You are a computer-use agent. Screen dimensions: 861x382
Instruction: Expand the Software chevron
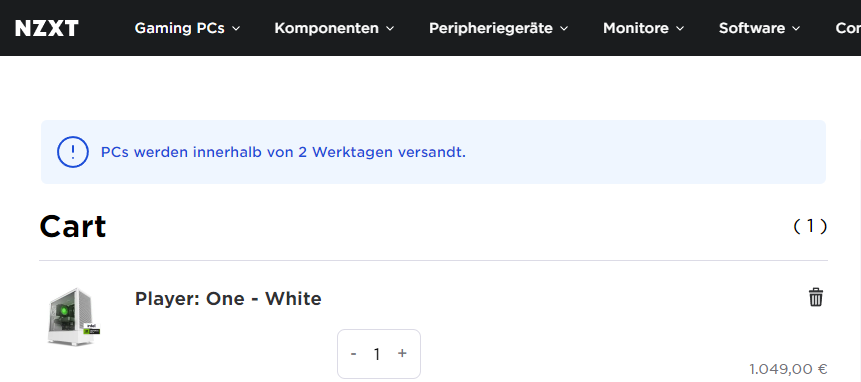click(x=796, y=29)
